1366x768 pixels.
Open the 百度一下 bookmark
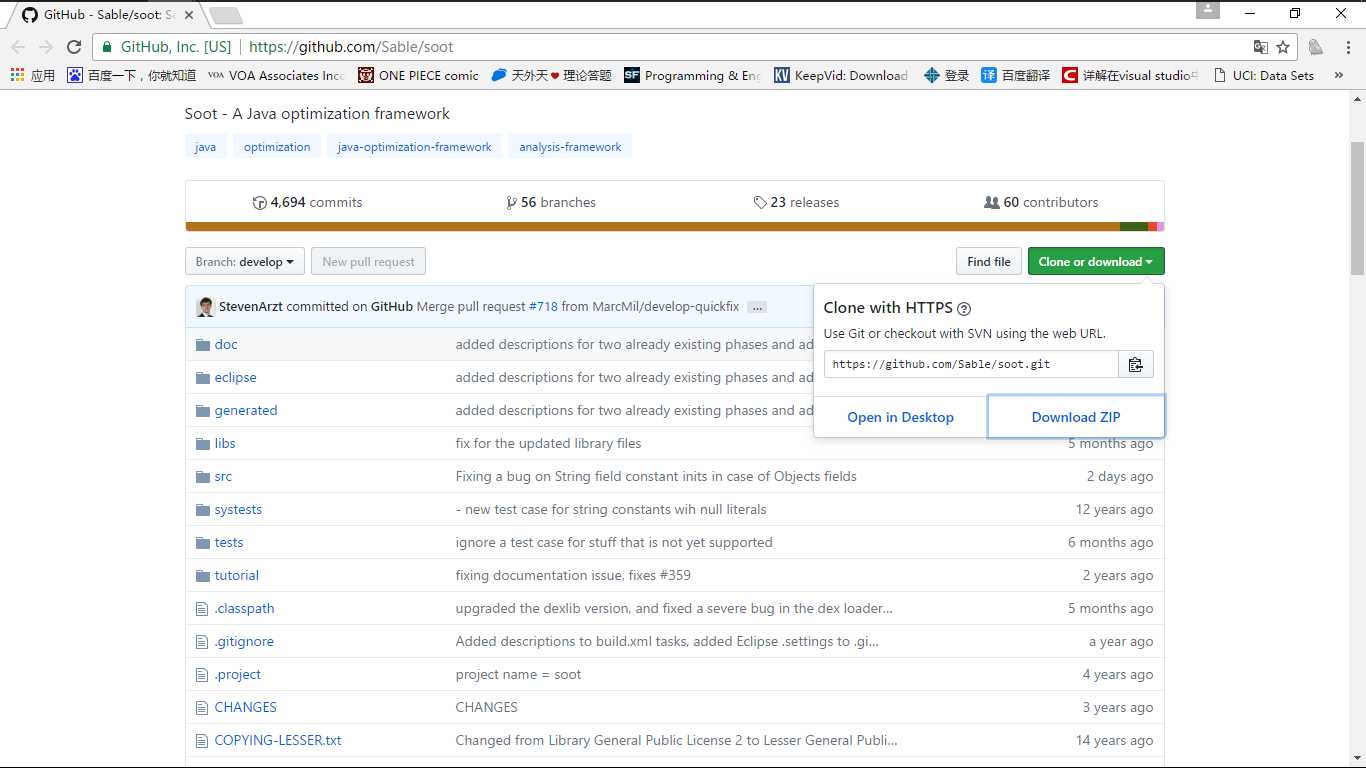[x=131, y=75]
